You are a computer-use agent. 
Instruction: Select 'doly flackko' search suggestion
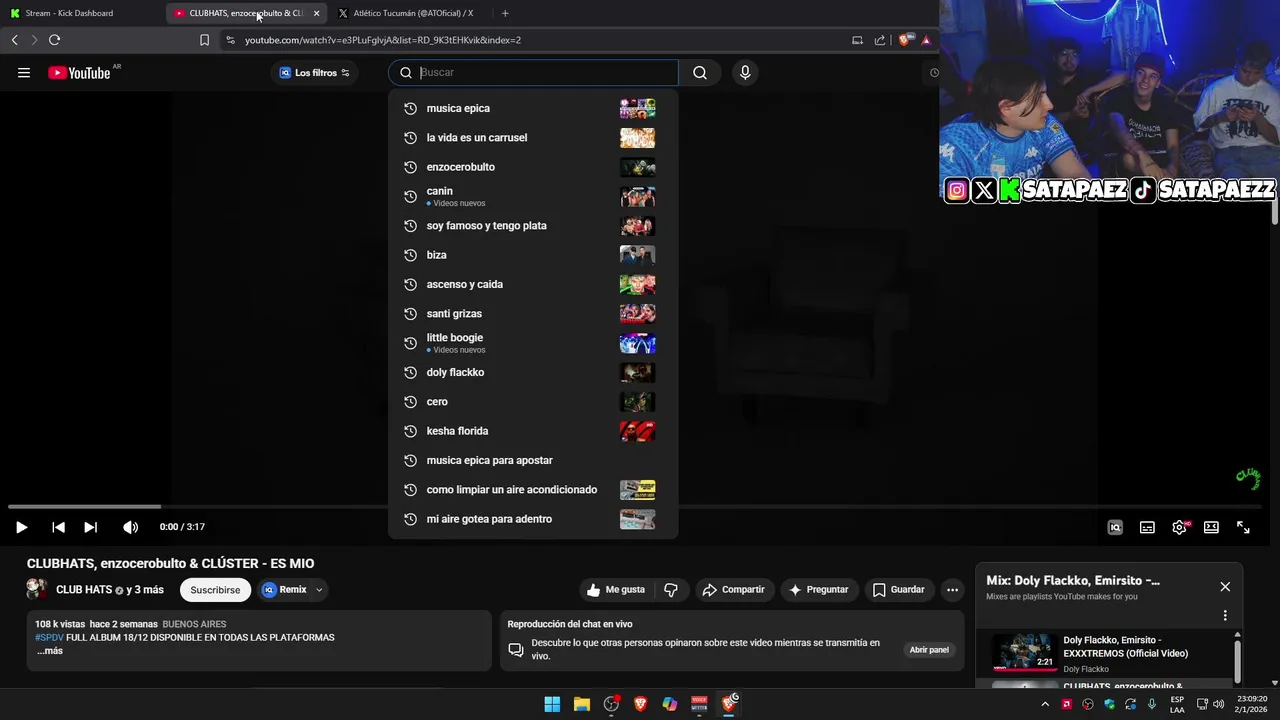[533, 372]
